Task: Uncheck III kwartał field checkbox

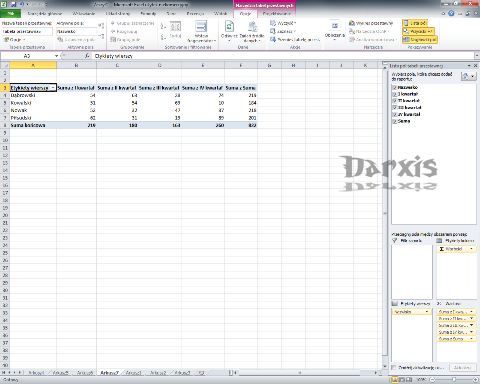Action: 395,107
